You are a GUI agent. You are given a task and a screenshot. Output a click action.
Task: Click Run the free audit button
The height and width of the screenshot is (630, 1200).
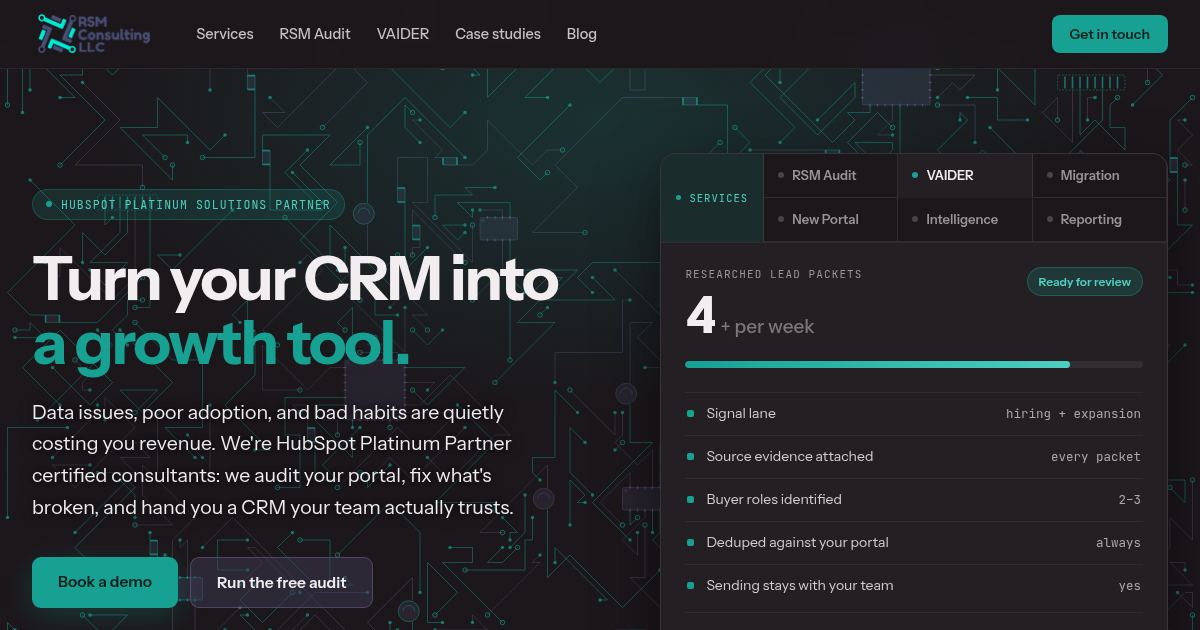tap(282, 582)
